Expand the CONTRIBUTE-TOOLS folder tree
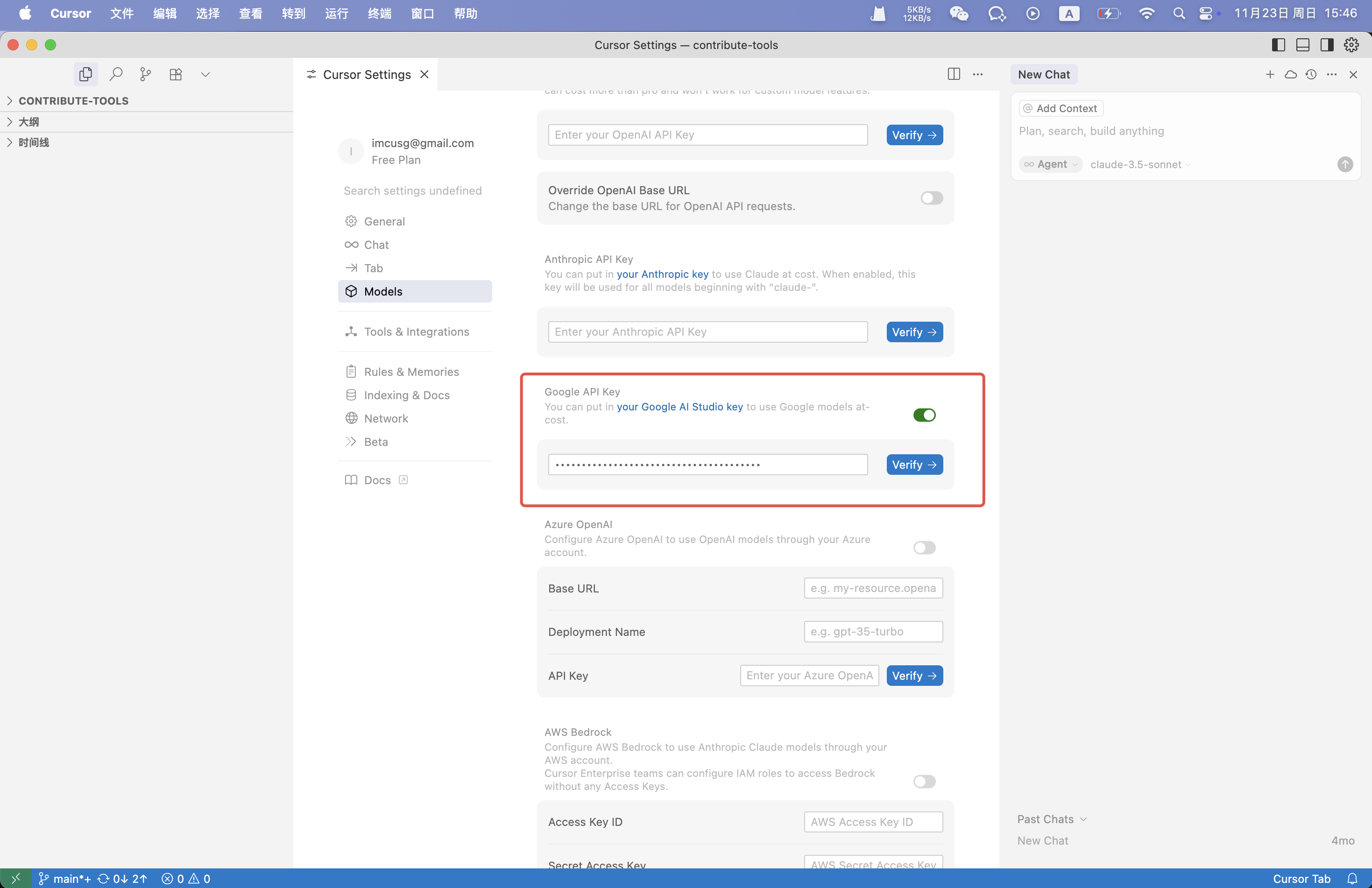The height and width of the screenshot is (888, 1372). 73,101
